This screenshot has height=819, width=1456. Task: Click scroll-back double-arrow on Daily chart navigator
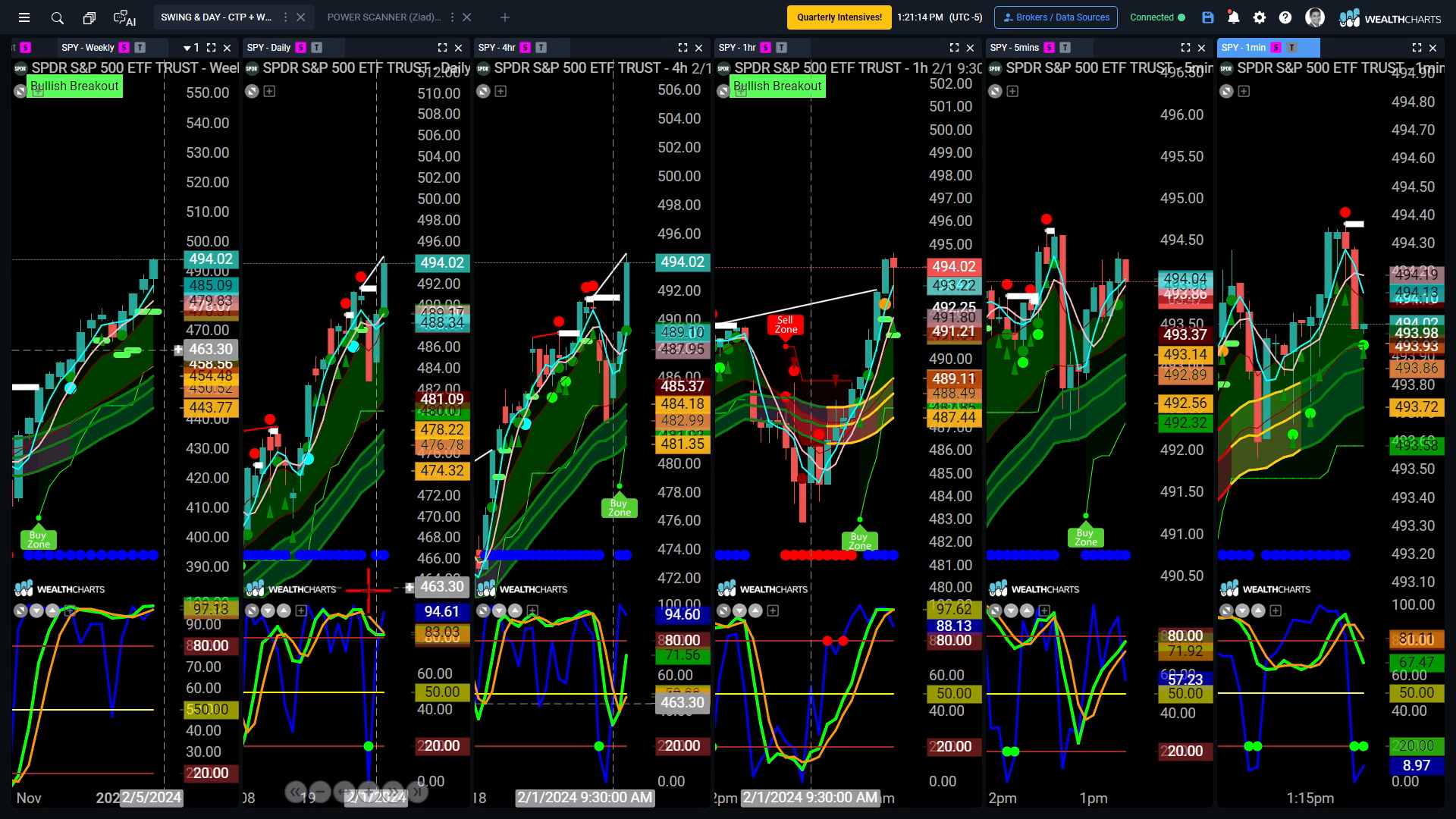tap(296, 792)
